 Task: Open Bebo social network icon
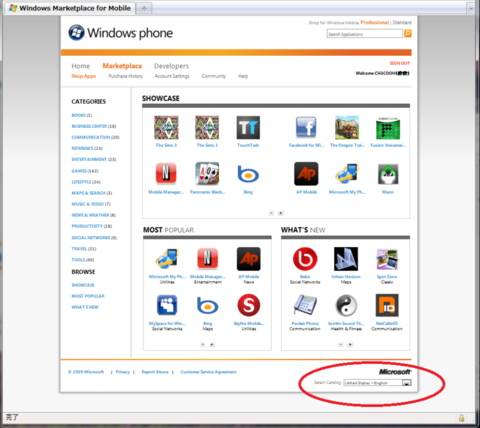click(x=305, y=259)
